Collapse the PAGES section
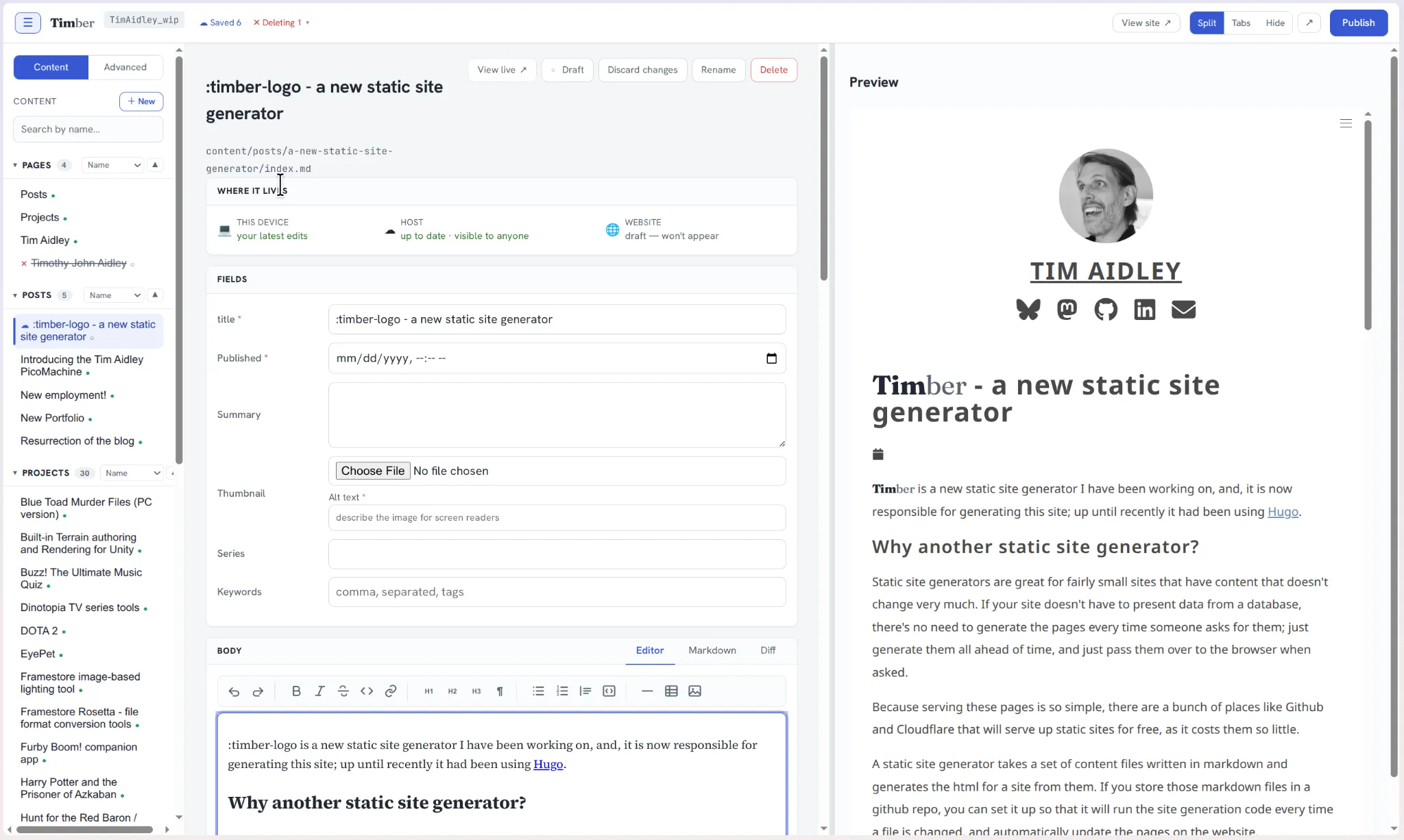 pyautogui.click(x=15, y=165)
